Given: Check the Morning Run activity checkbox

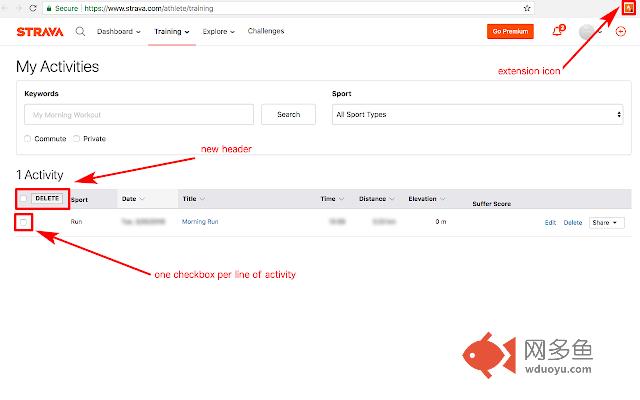Looking at the screenshot, I should 23,222.
